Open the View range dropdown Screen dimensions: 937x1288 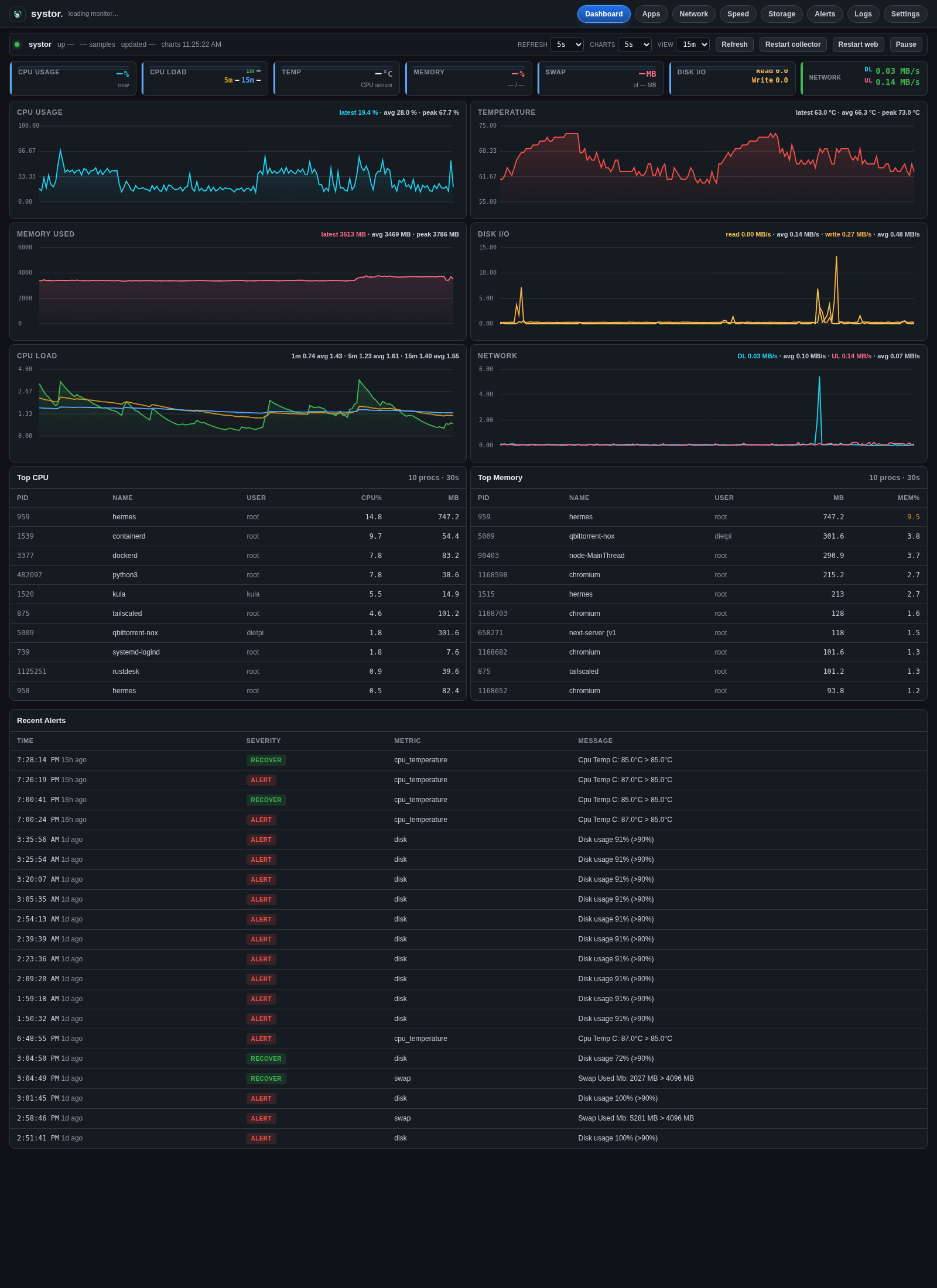[x=692, y=44]
